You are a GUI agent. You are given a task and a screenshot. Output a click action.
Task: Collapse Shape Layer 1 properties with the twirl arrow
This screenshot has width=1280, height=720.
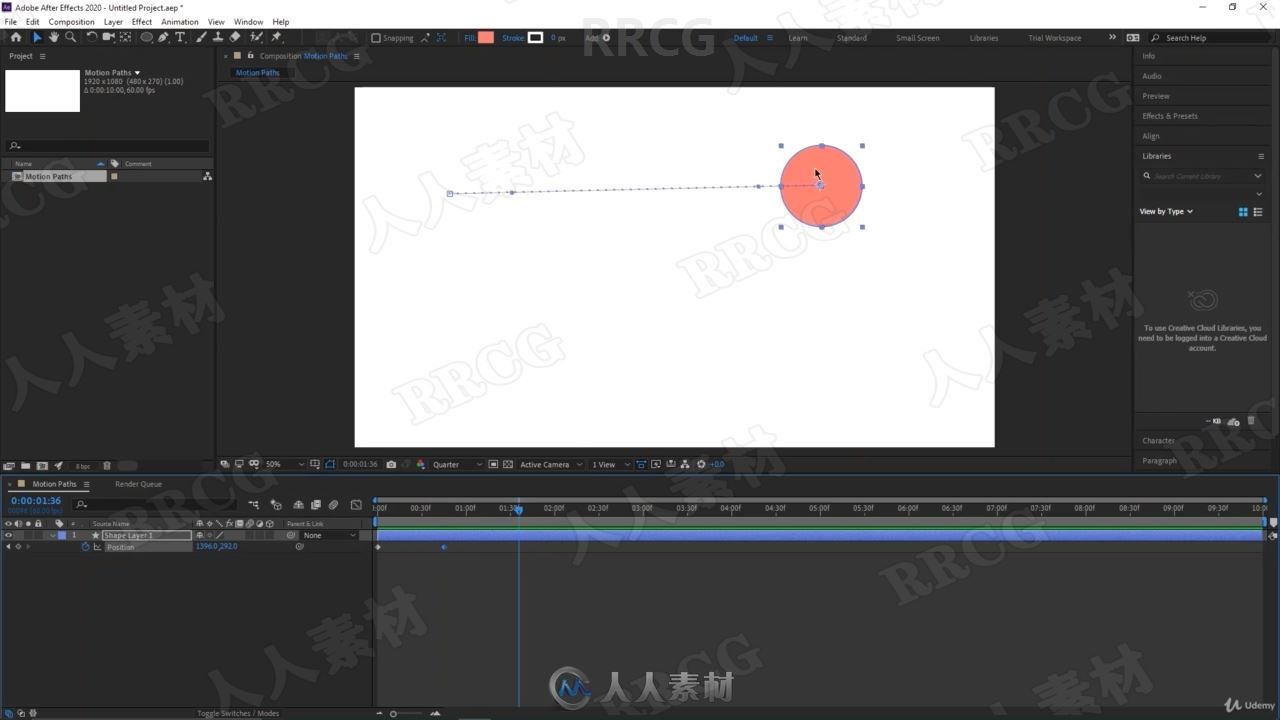(x=53, y=535)
